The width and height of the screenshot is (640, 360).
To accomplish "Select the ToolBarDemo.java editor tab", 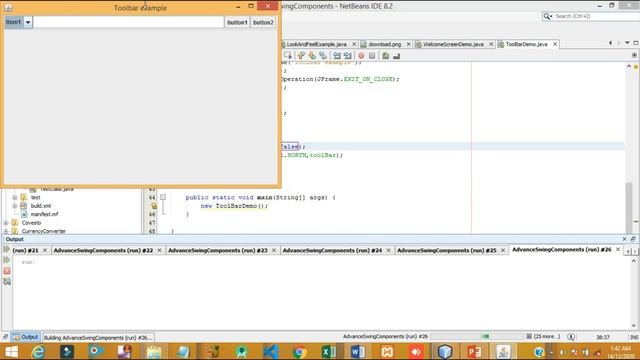I will click(x=526, y=44).
